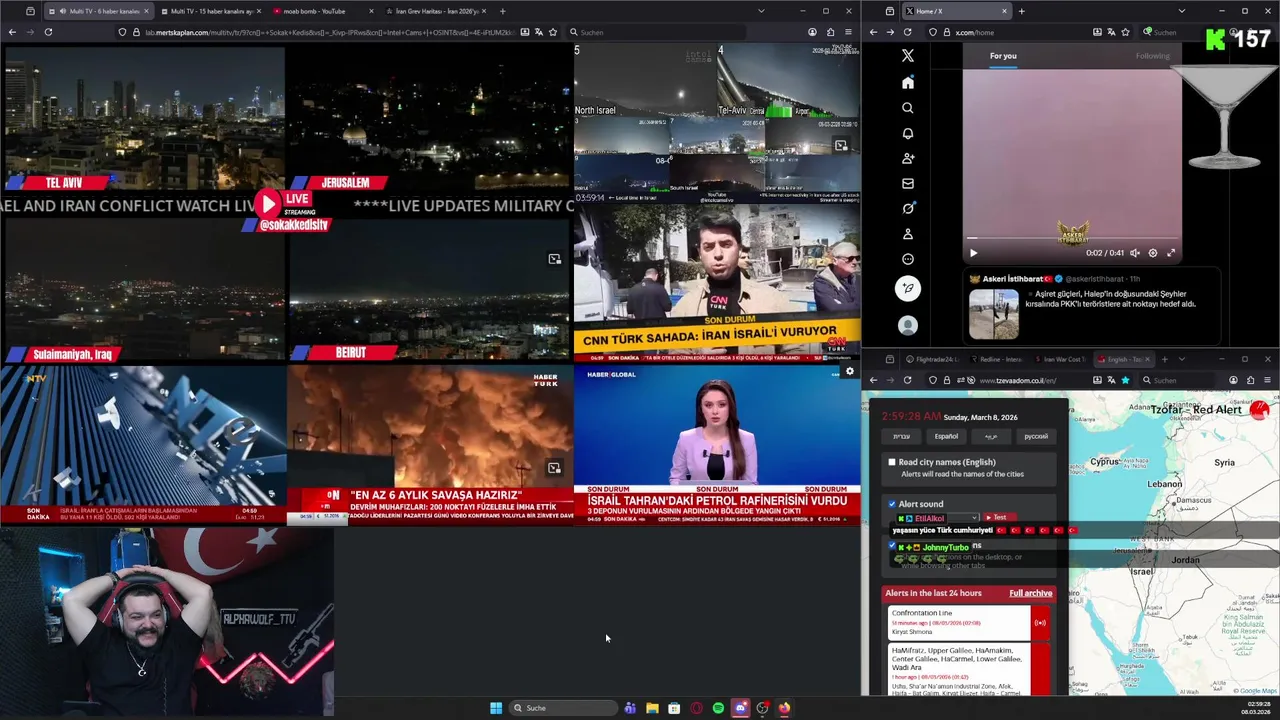Toggle 'Alert sound' checkbox

pos(892,504)
